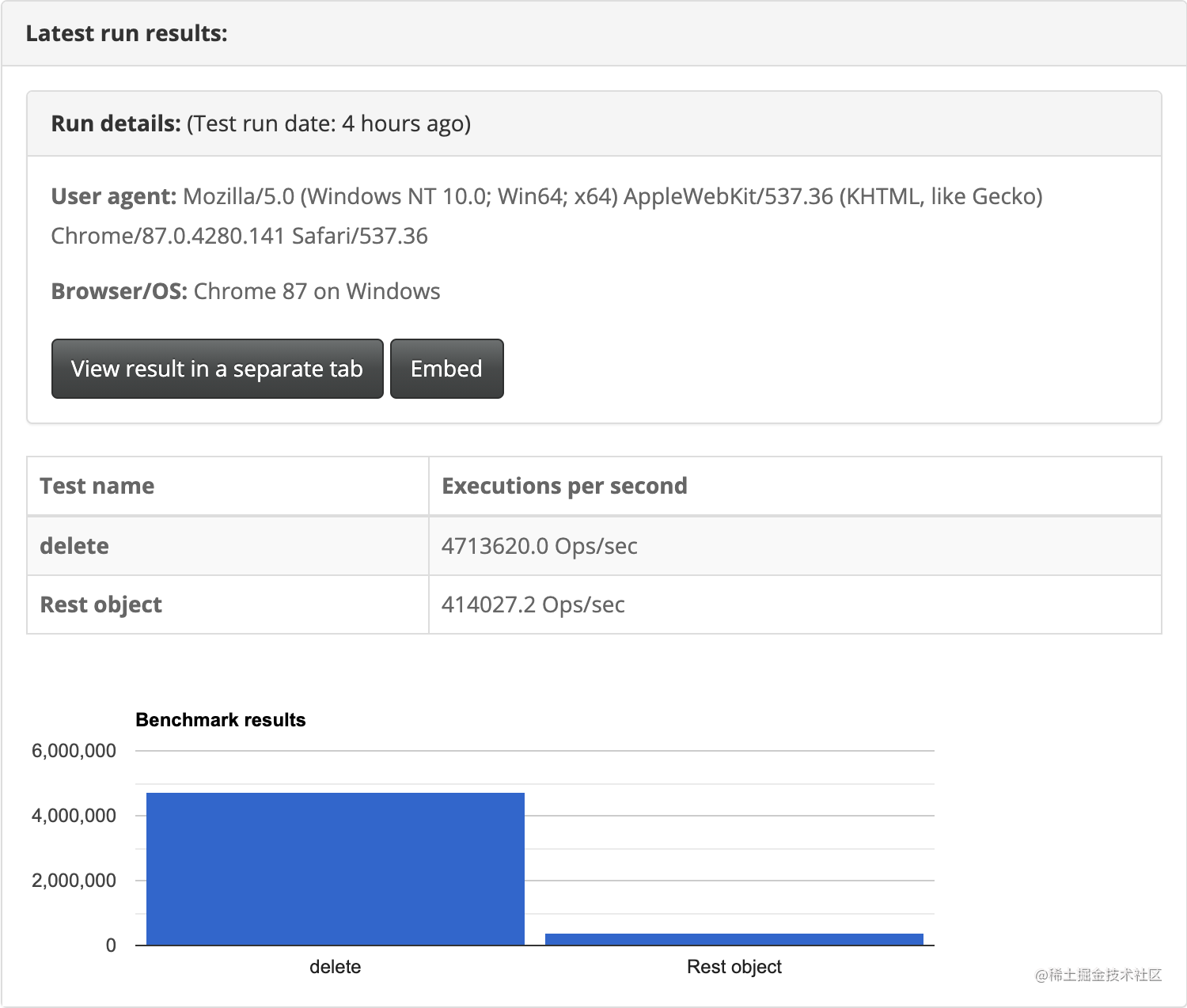
Task: Open result via 'View result in a separate tab'
Action: pyautogui.click(x=217, y=369)
